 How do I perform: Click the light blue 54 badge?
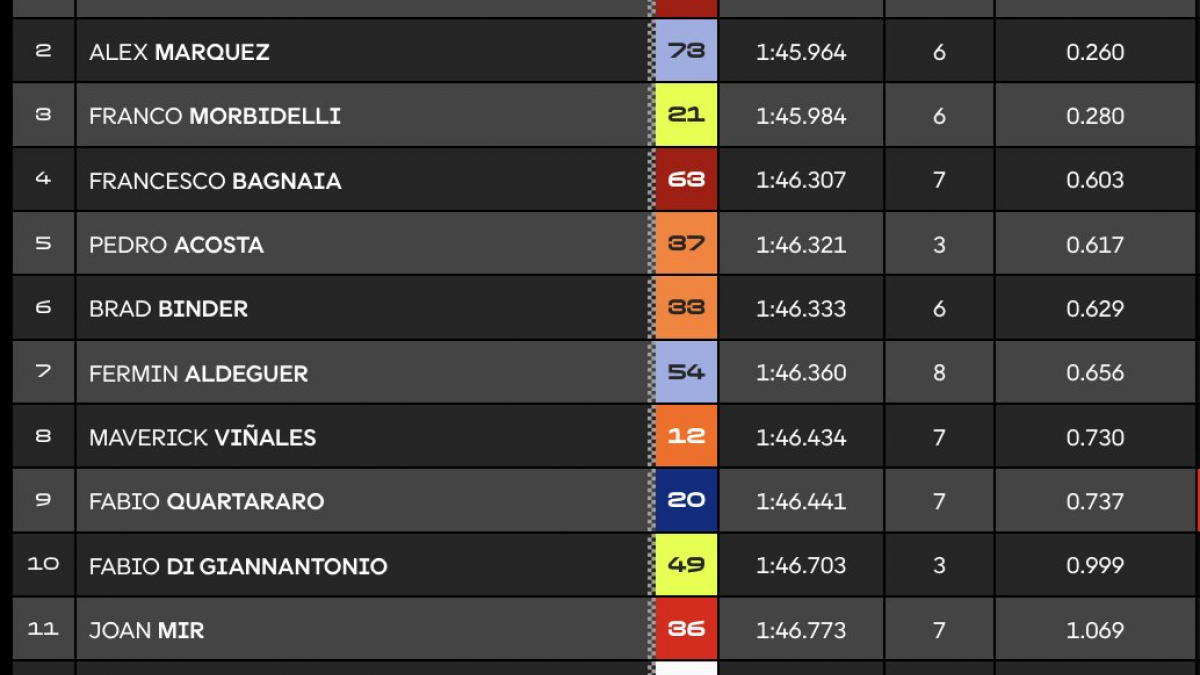click(x=686, y=372)
